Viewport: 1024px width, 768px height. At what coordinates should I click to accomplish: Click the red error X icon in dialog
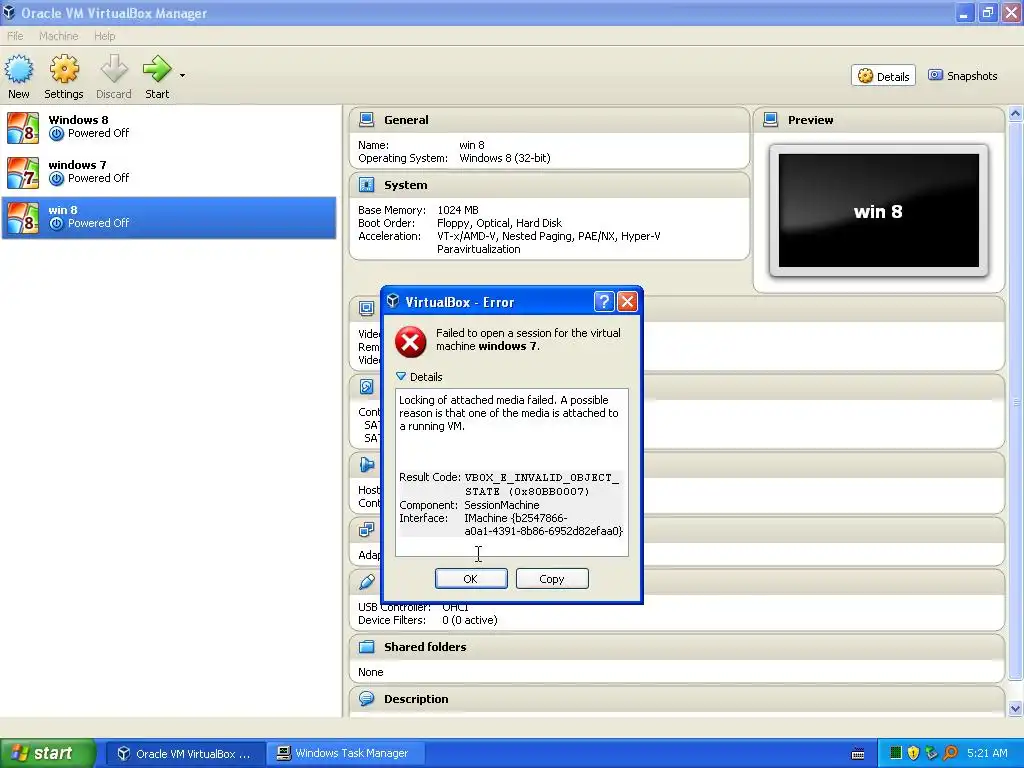point(411,342)
